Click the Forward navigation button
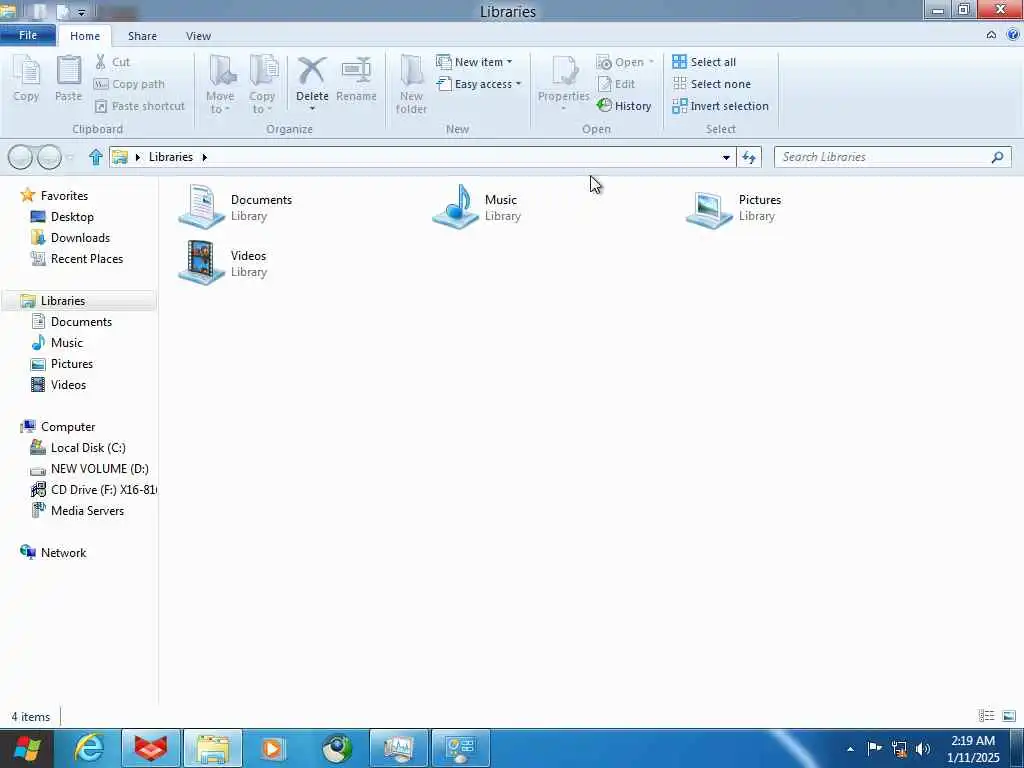 50,157
